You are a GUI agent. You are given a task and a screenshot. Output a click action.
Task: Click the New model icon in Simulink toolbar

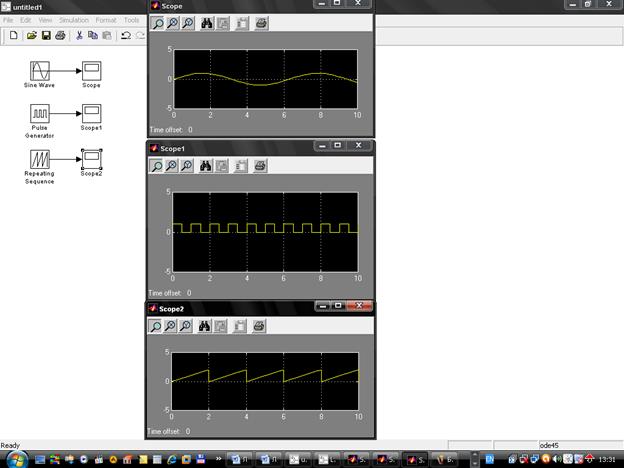point(13,35)
